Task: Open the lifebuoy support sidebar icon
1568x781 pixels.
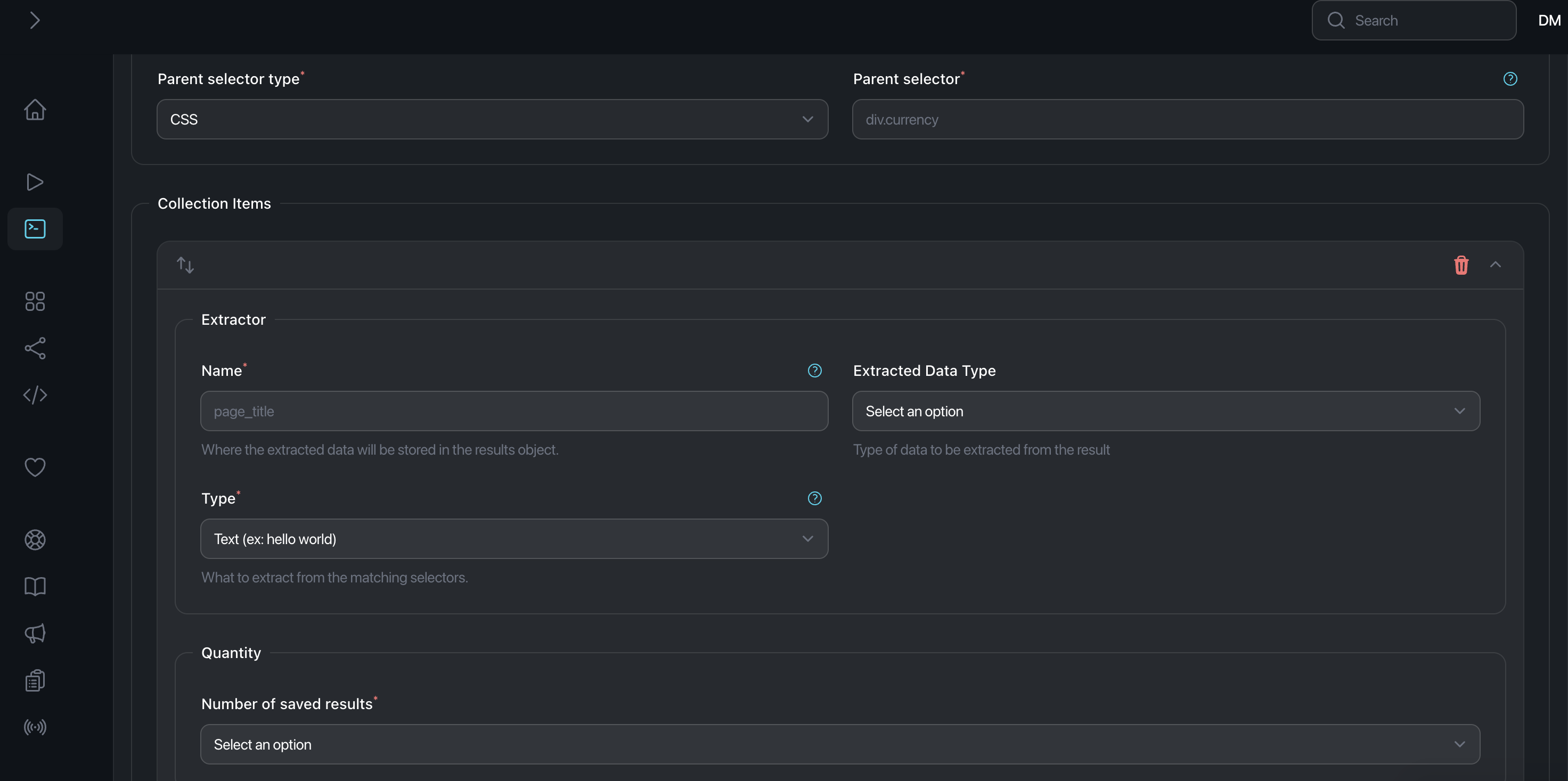Action: (x=35, y=539)
